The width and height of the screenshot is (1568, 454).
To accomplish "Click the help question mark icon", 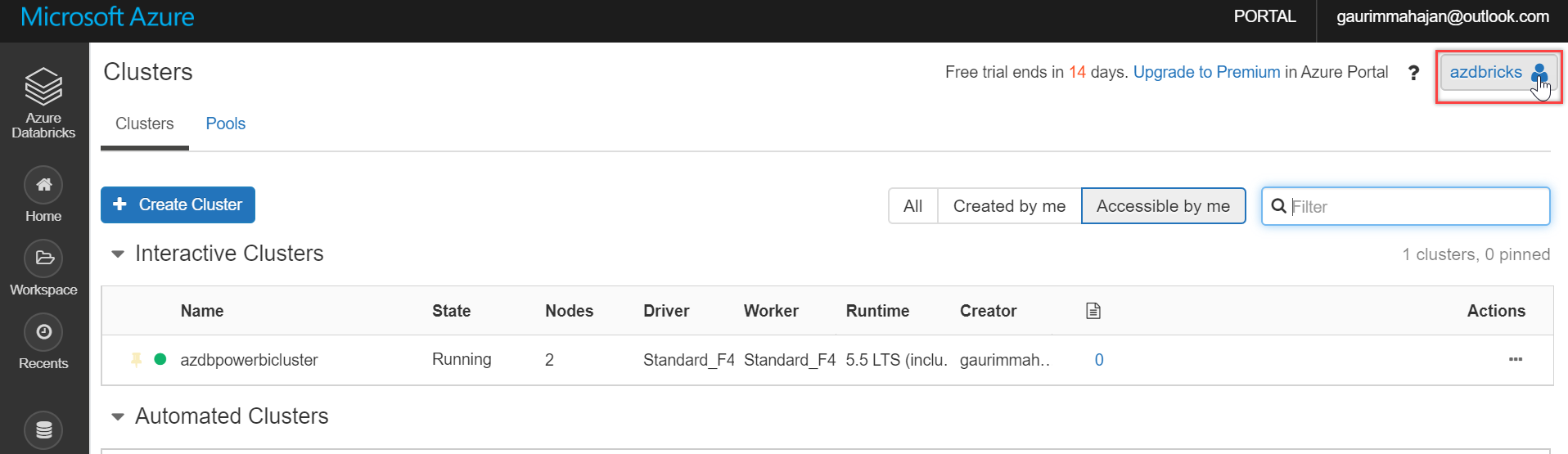I will 1413,73.
